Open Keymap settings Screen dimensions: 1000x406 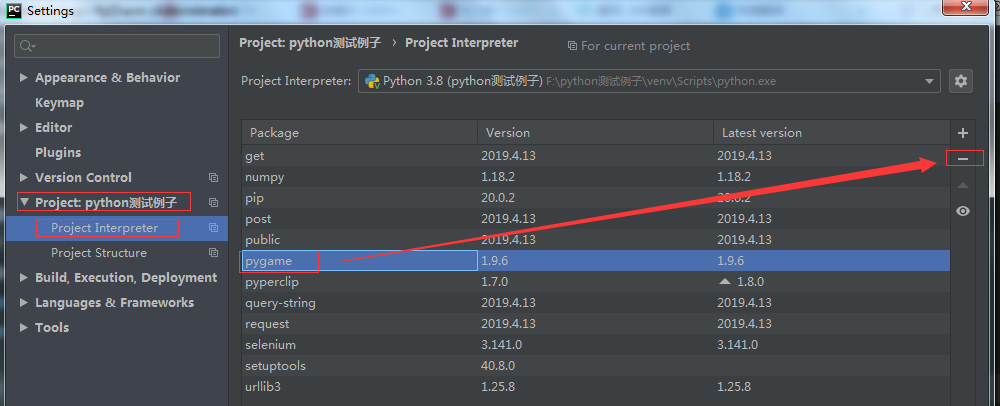pyautogui.click(x=59, y=103)
